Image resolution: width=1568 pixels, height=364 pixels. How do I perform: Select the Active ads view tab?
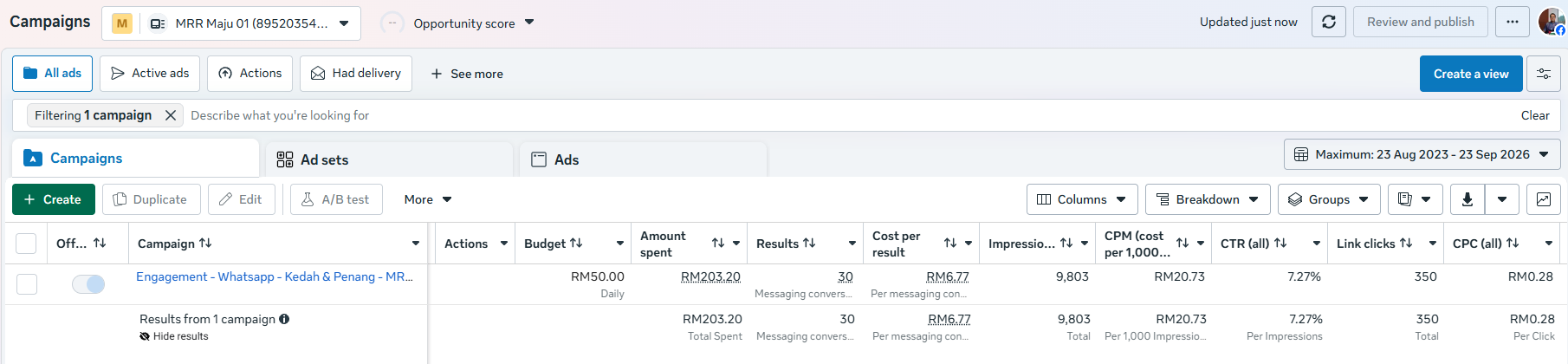151,74
